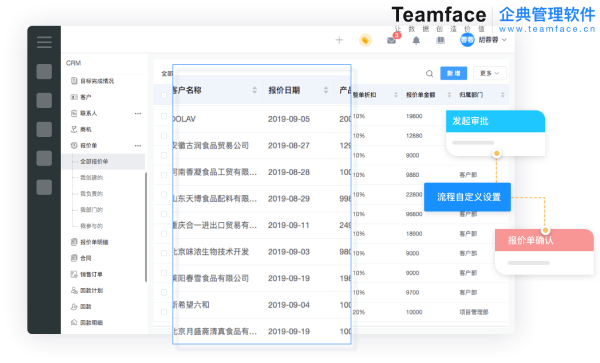Click the CRM module title
The image size is (600, 363).
coord(73,63)
